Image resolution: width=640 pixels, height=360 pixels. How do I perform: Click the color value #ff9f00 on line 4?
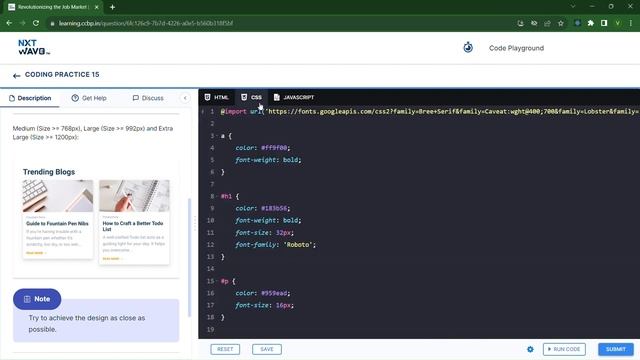click(275, 148)
